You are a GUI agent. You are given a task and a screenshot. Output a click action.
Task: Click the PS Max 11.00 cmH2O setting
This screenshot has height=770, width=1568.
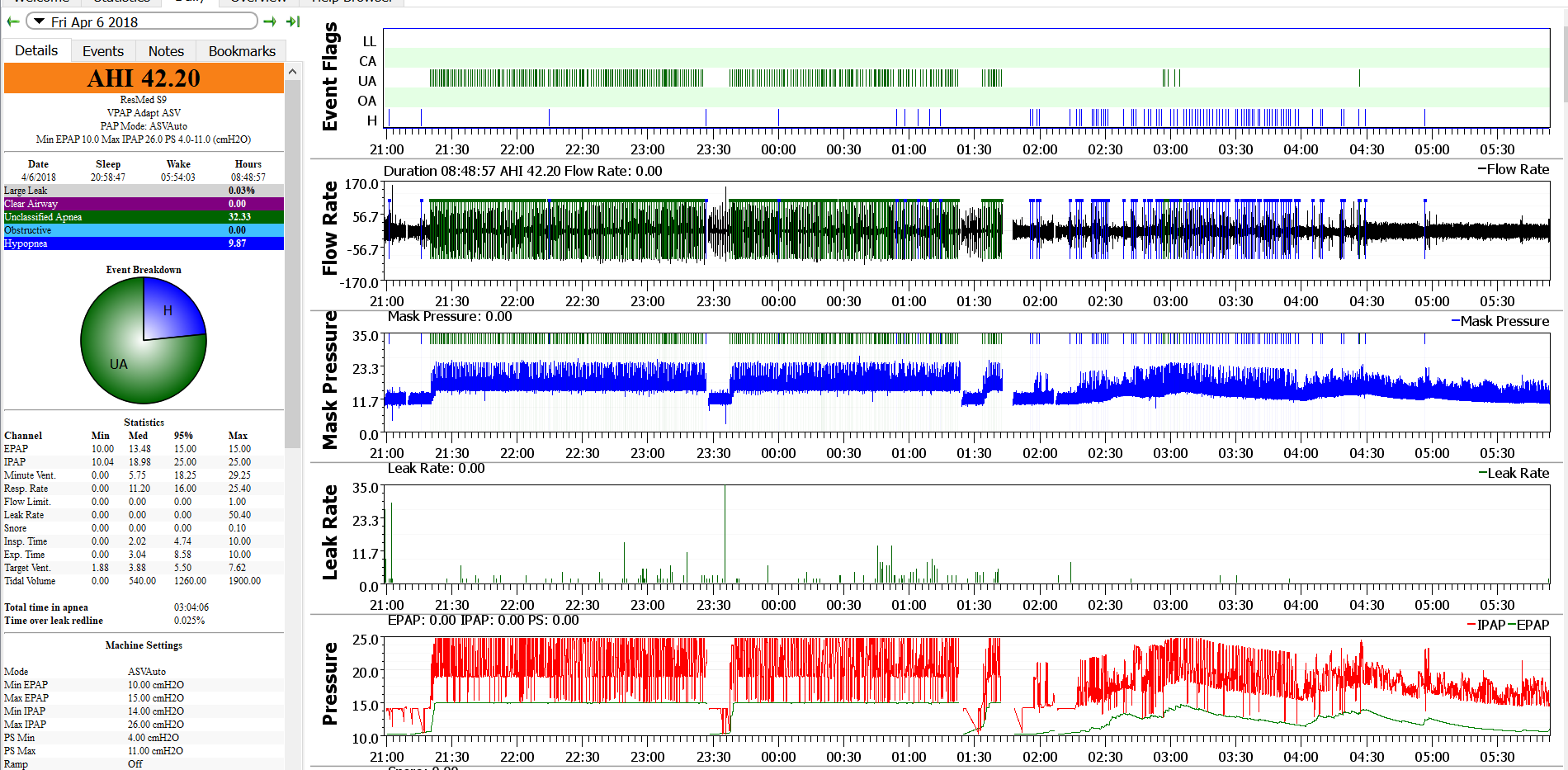[x=144, y=751]
